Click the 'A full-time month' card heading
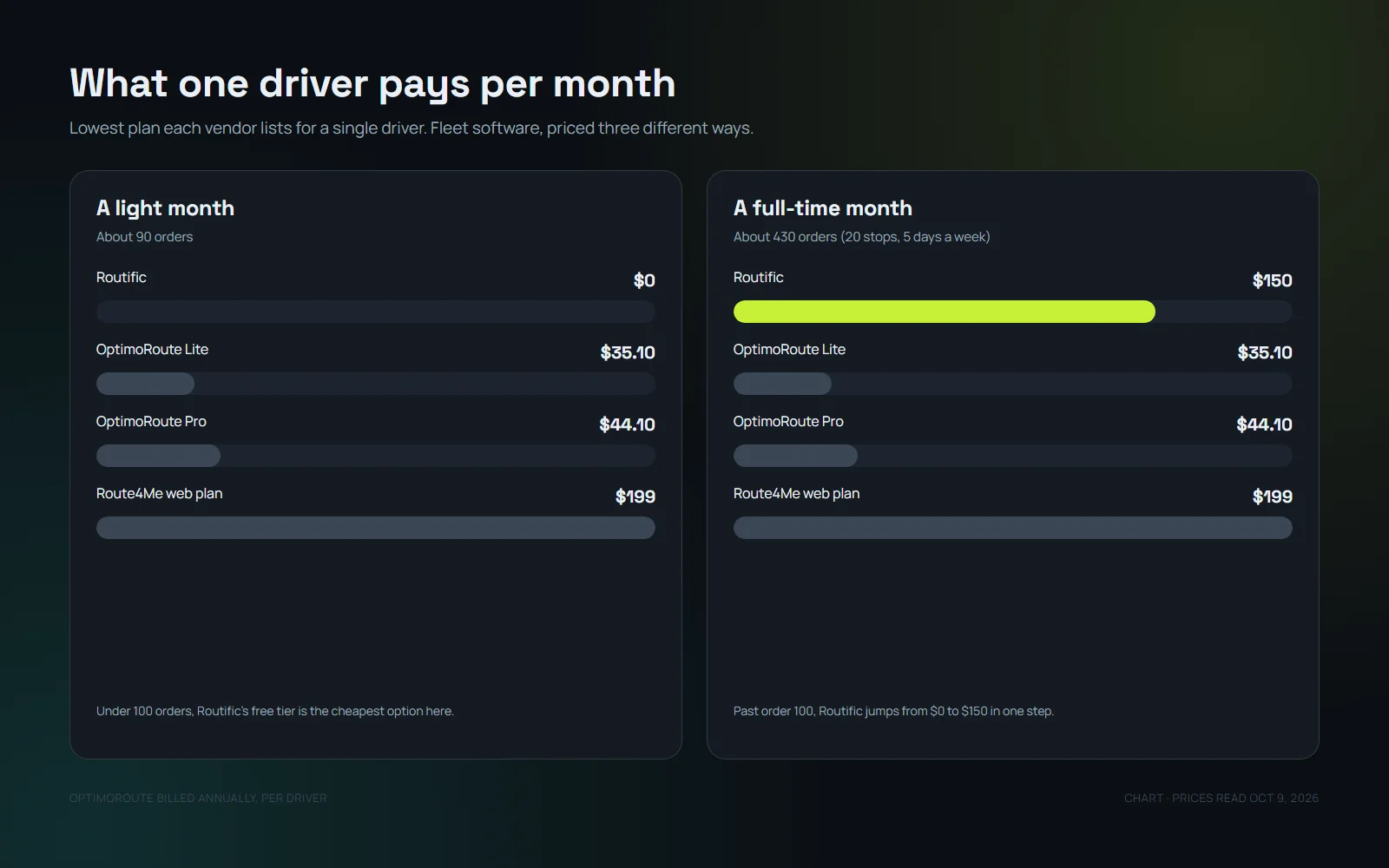 [823, 208]
